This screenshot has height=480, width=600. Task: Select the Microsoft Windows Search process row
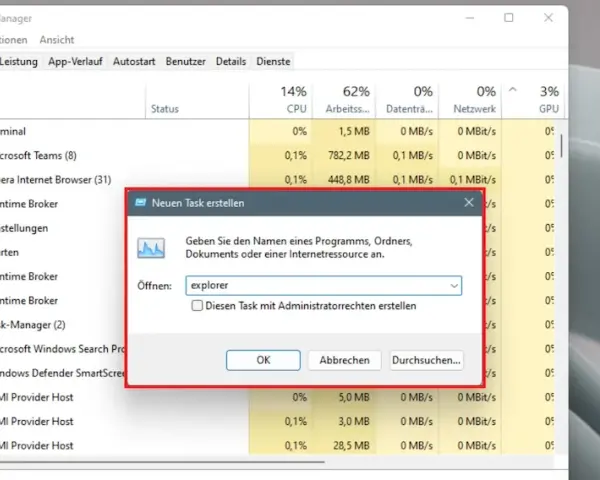click(62, 349)
